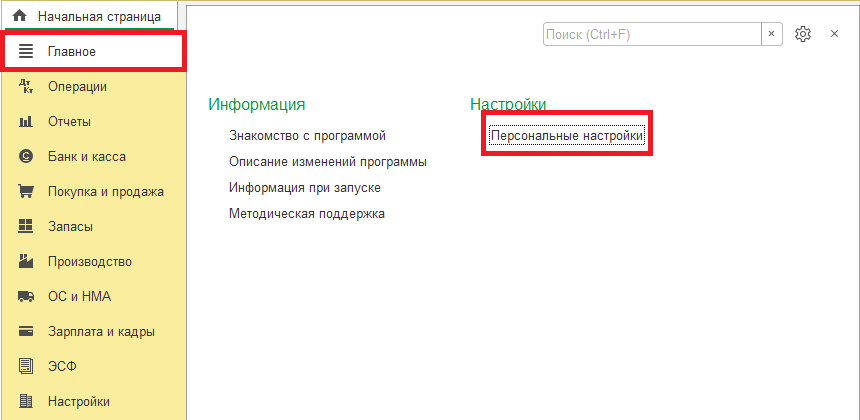Open Методическая поддержка link
Image resolution: width=860 pixels, height=420 pixels.
coord(306,213)
